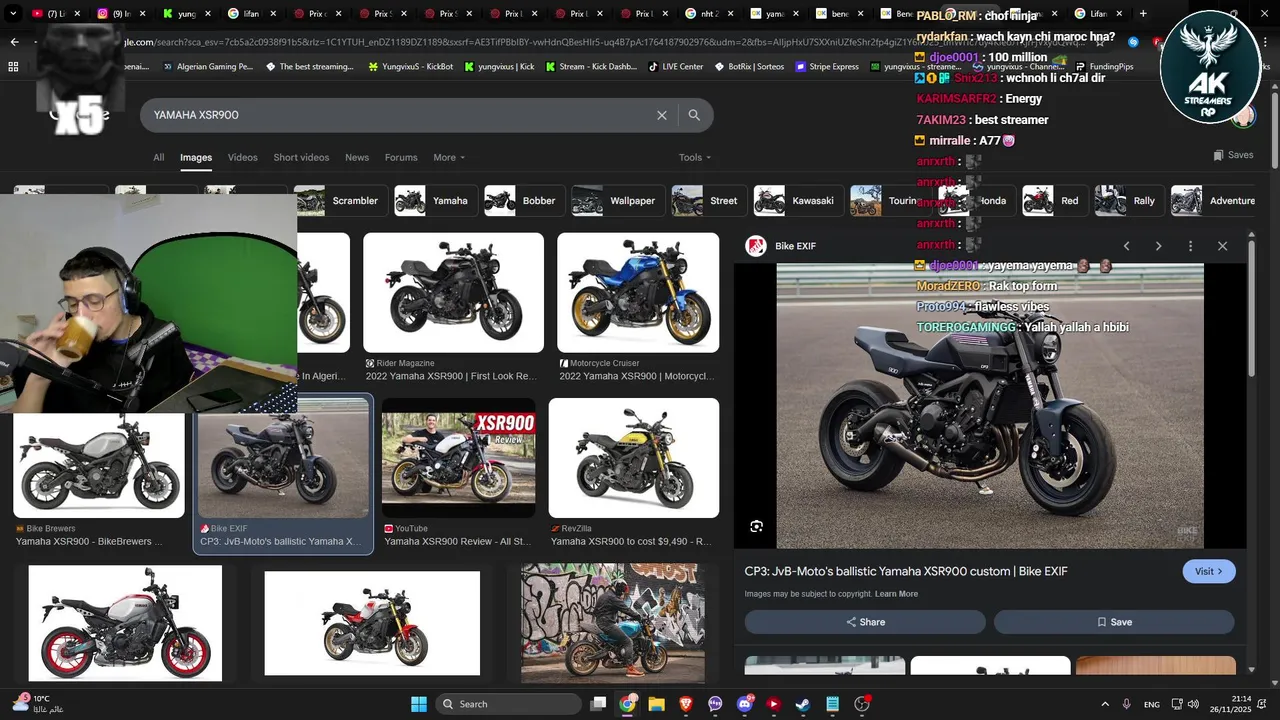Open a new browser tab
The width and height of the screenshot is (1280, 720).
(1143, 14)
